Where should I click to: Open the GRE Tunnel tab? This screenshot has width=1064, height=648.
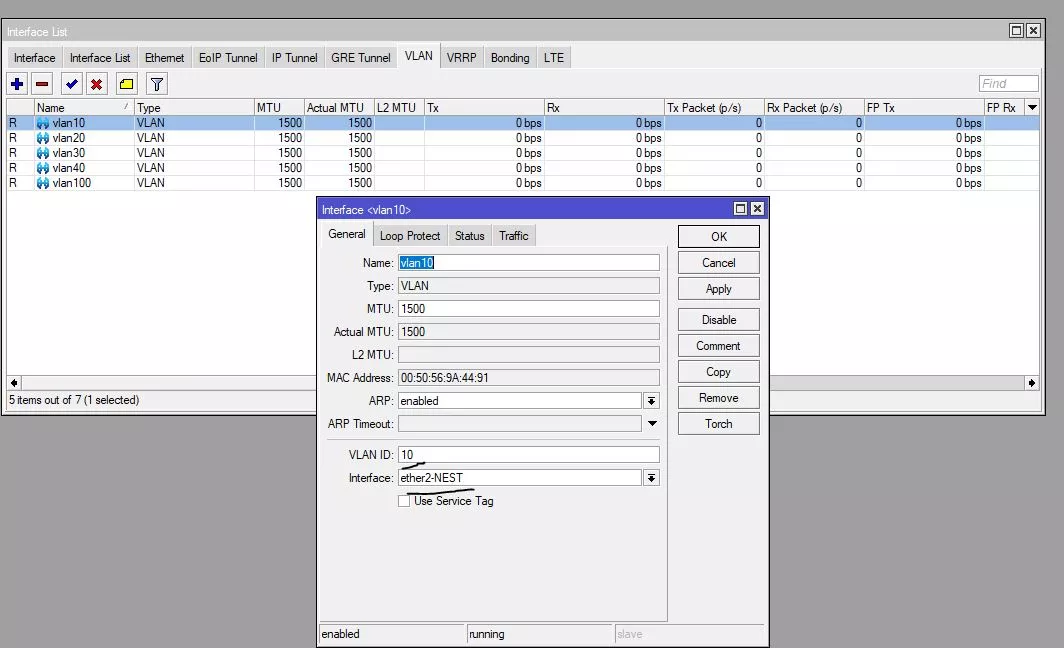pos(361,58)
